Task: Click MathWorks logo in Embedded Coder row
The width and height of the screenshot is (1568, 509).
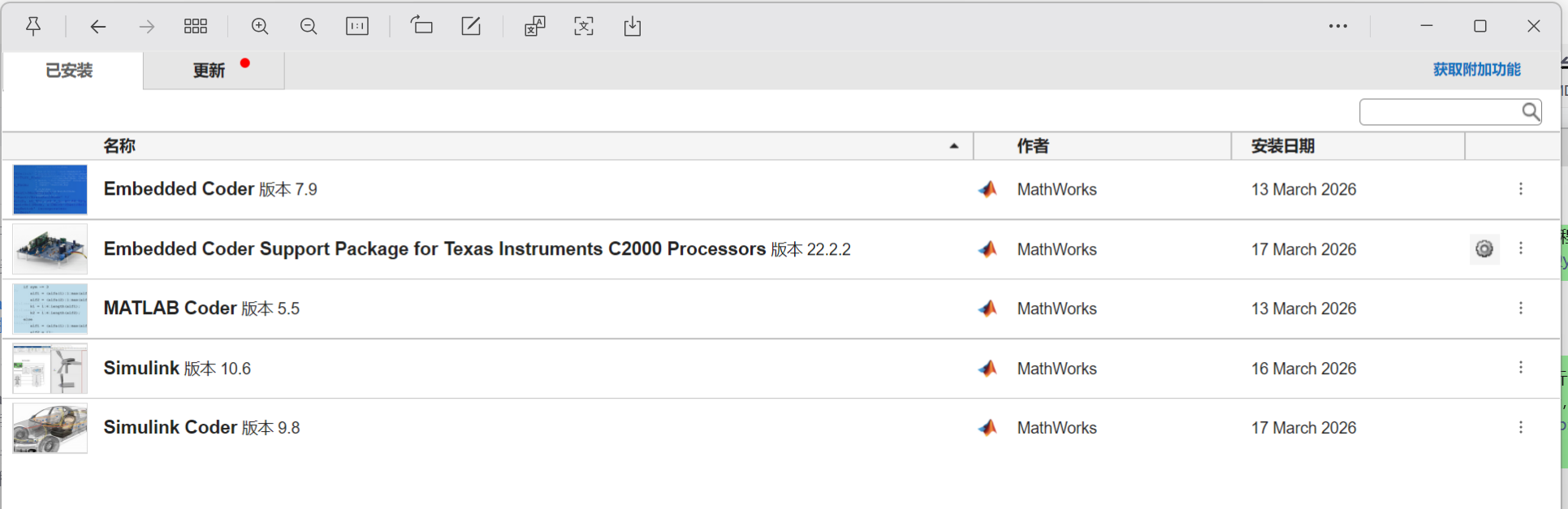Action: click(987, 189)
